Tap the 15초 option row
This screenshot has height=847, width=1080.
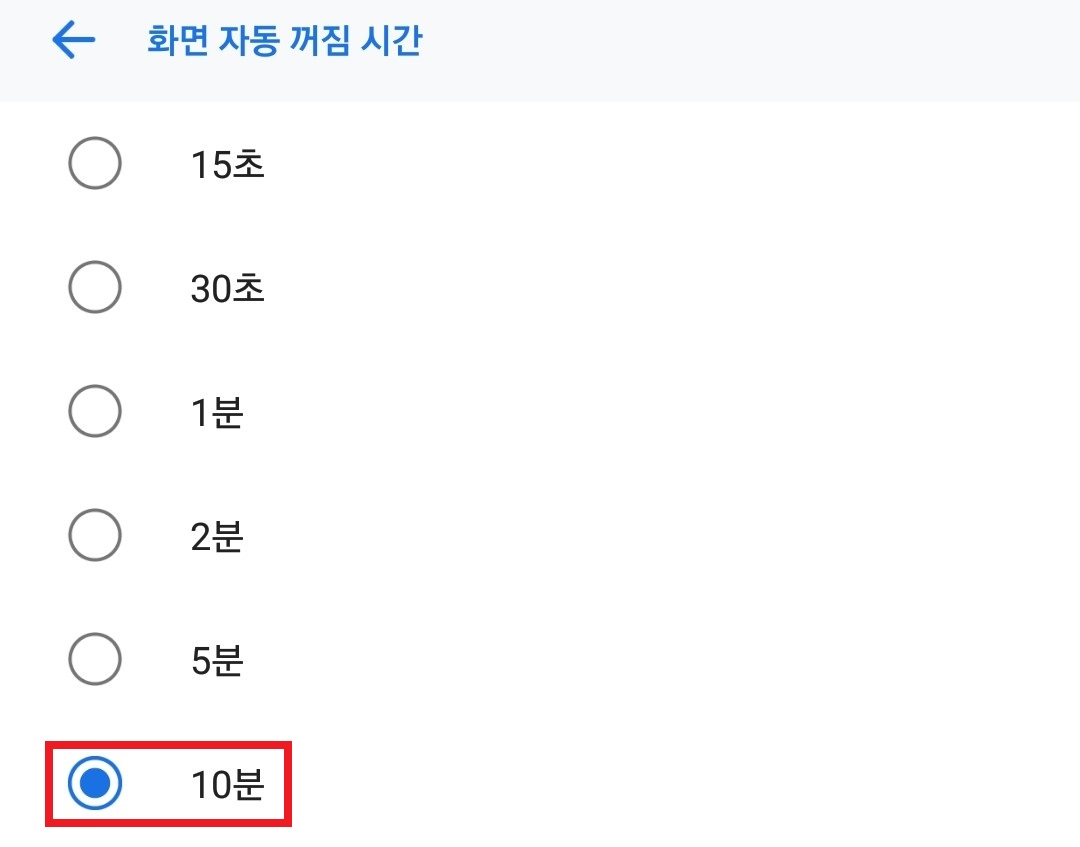tap(225, 165)
